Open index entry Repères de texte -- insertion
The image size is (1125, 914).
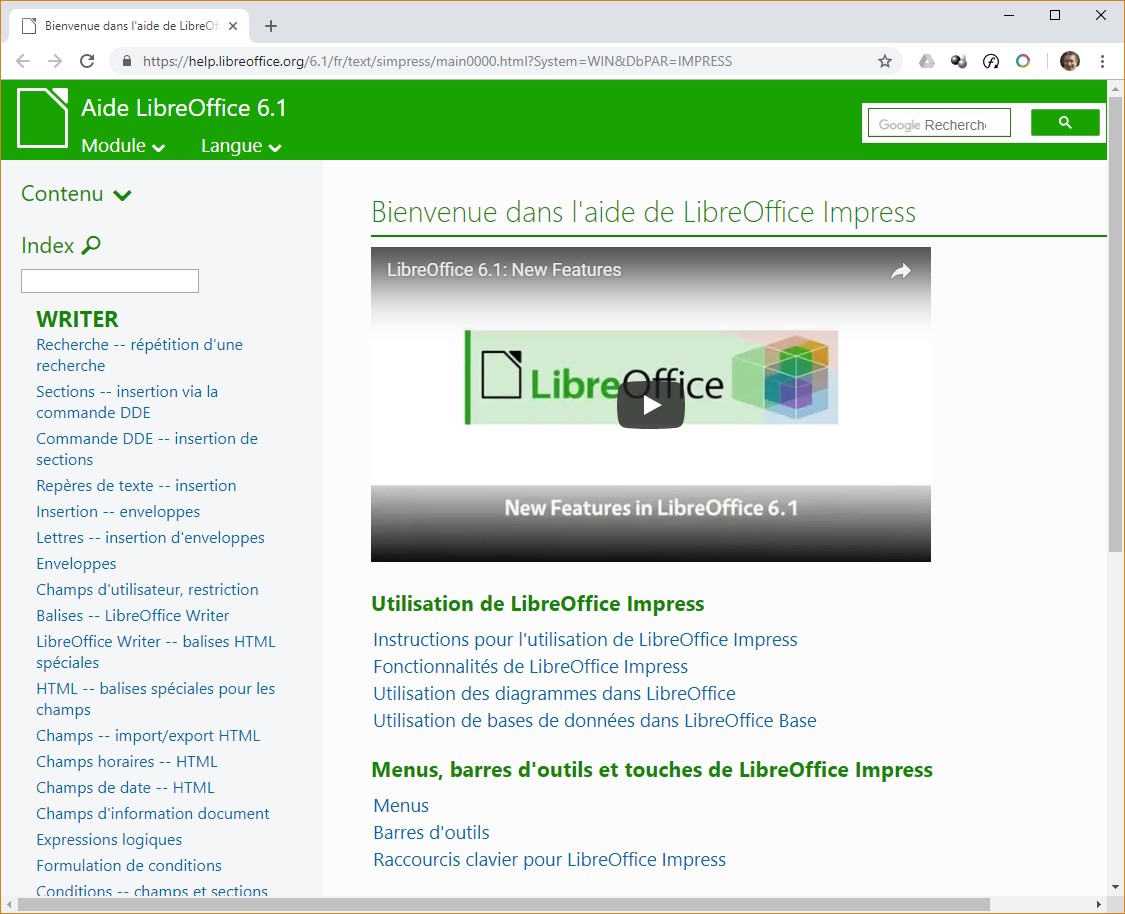coord(136,486)
